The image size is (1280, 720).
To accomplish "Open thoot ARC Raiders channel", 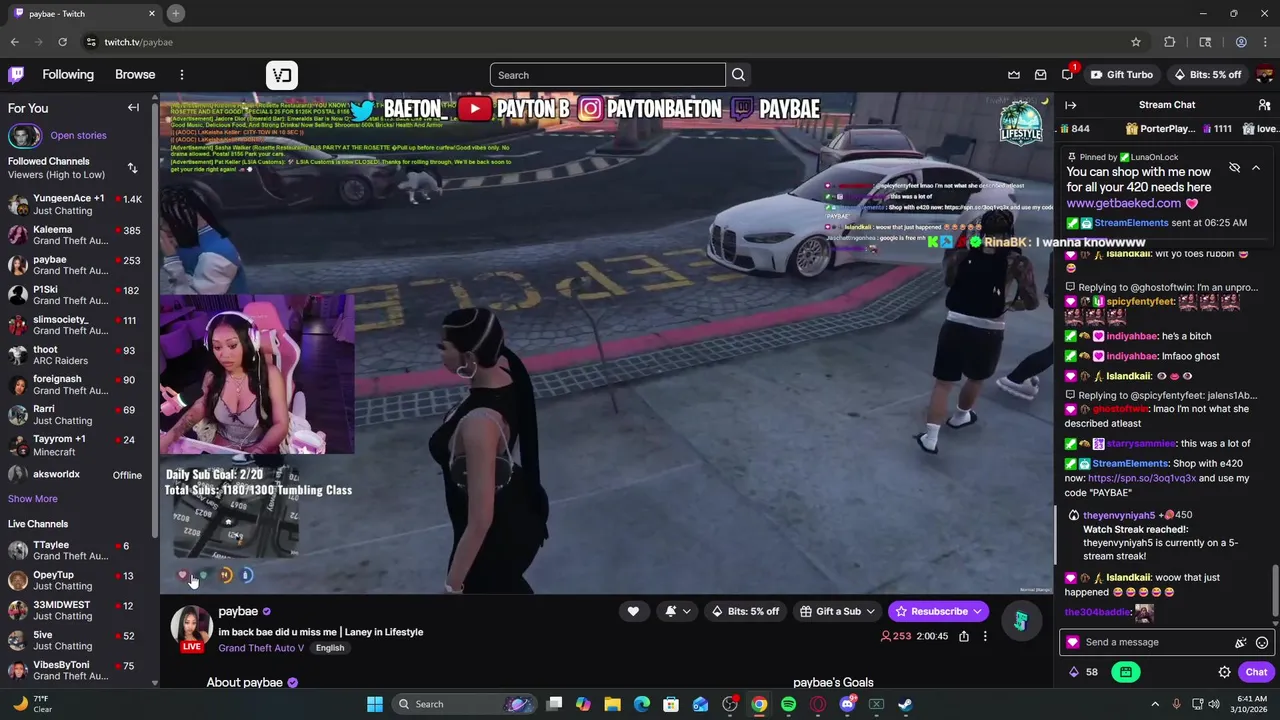I will 76,355.
